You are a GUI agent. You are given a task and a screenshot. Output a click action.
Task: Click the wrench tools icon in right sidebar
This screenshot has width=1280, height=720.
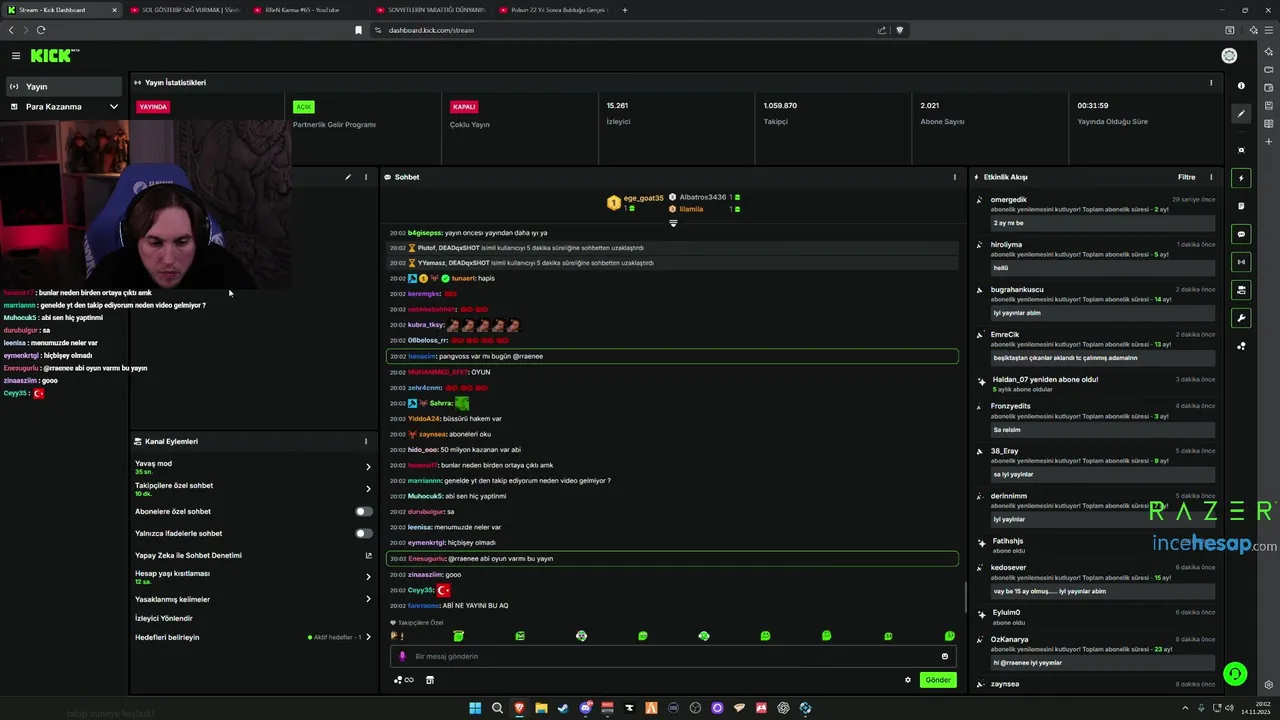pos(1241,318)
